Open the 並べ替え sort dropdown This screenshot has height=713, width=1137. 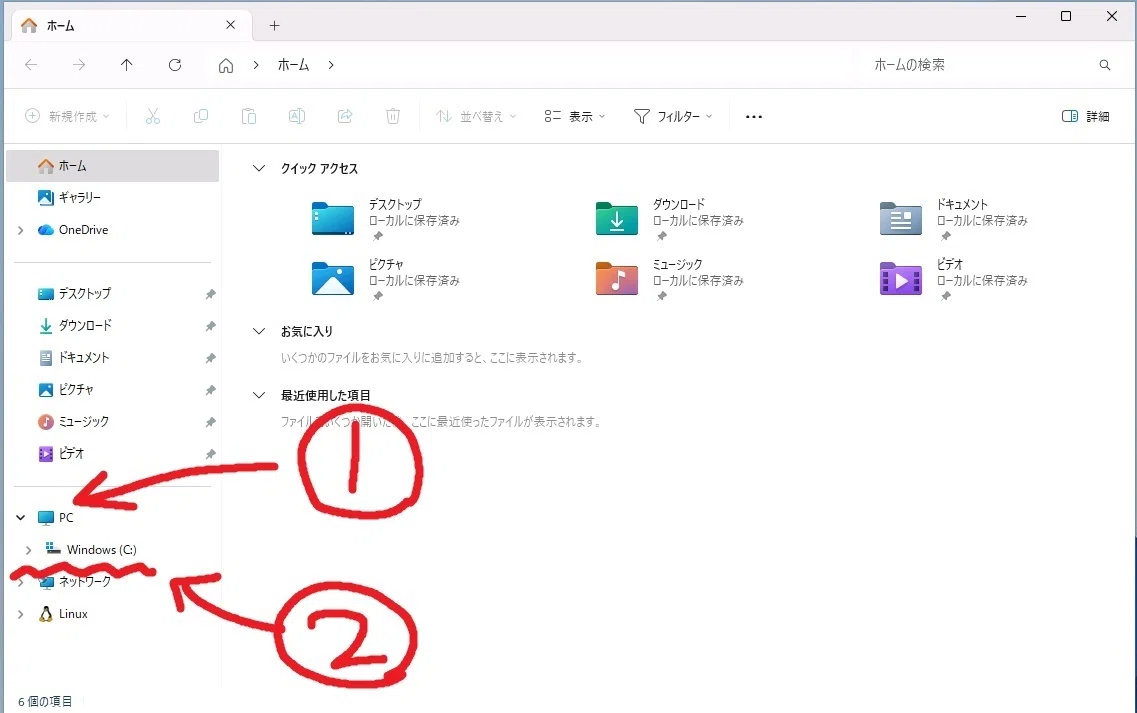click(476, 116)
